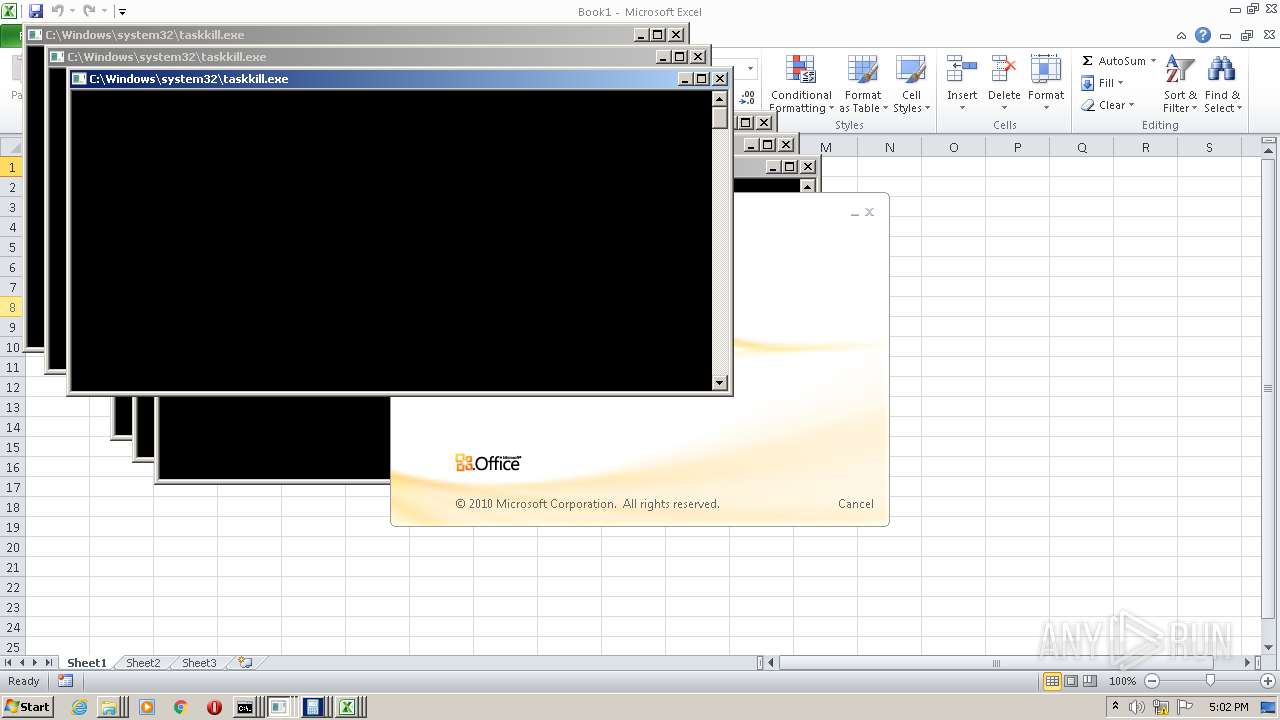Minimize the Ribbon with caret button
The height and width of the screenshot is (720, 1280).
tap(1183, 35)
